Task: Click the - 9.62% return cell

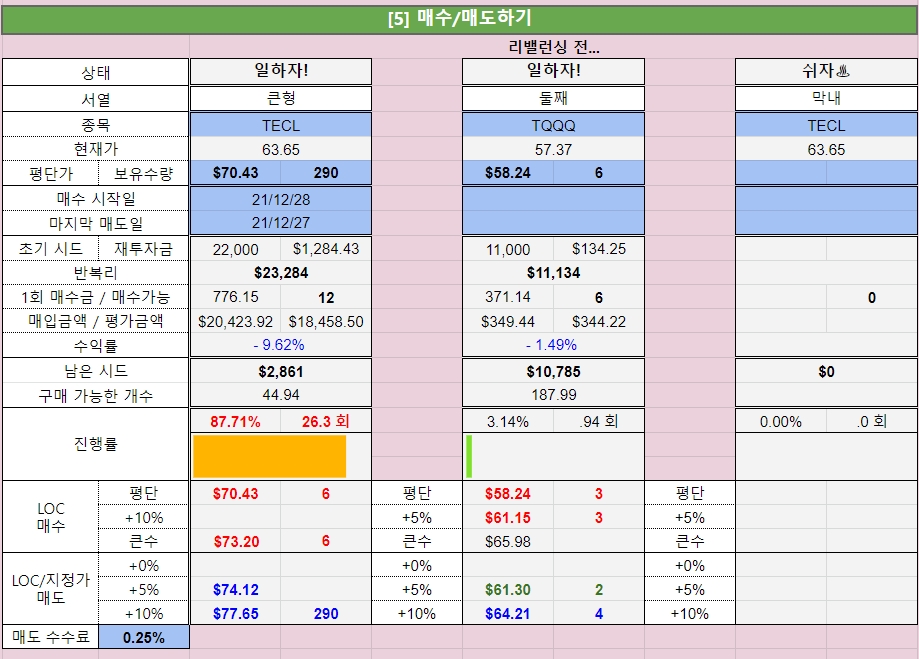Action: (281, 345)
